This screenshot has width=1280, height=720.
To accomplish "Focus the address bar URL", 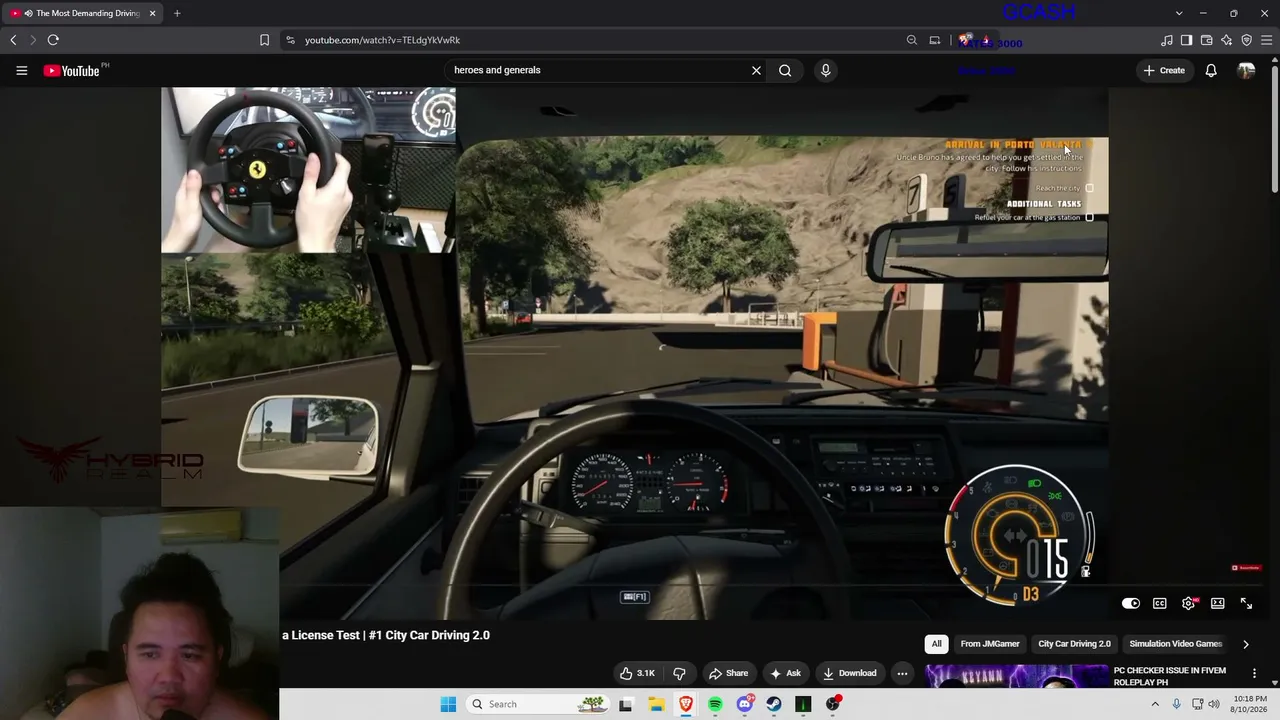I will [382, 40].
